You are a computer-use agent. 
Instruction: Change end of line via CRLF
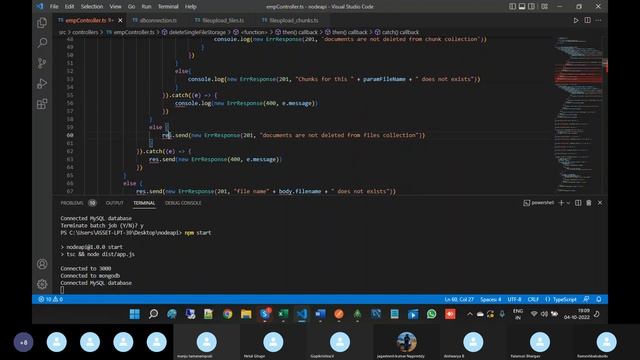[533, 299]
